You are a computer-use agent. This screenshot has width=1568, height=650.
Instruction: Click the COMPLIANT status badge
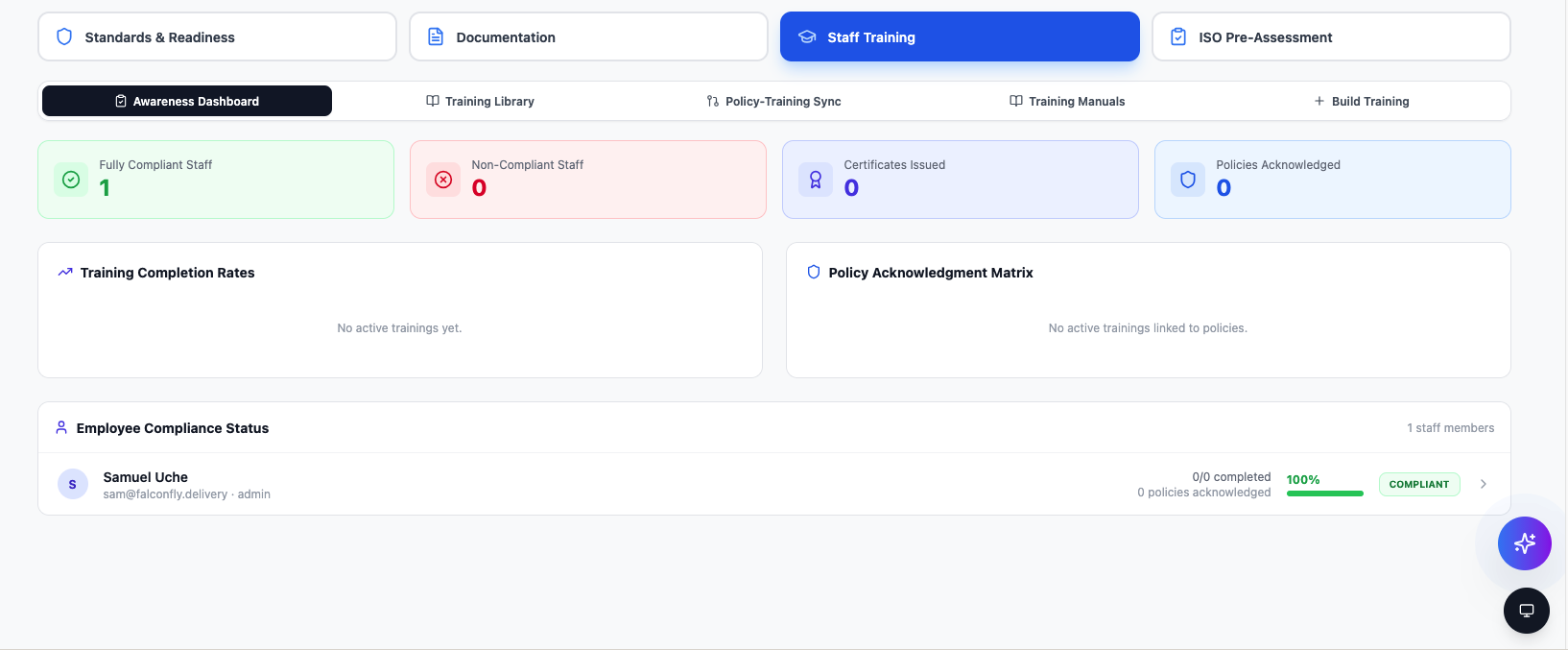1419,484
